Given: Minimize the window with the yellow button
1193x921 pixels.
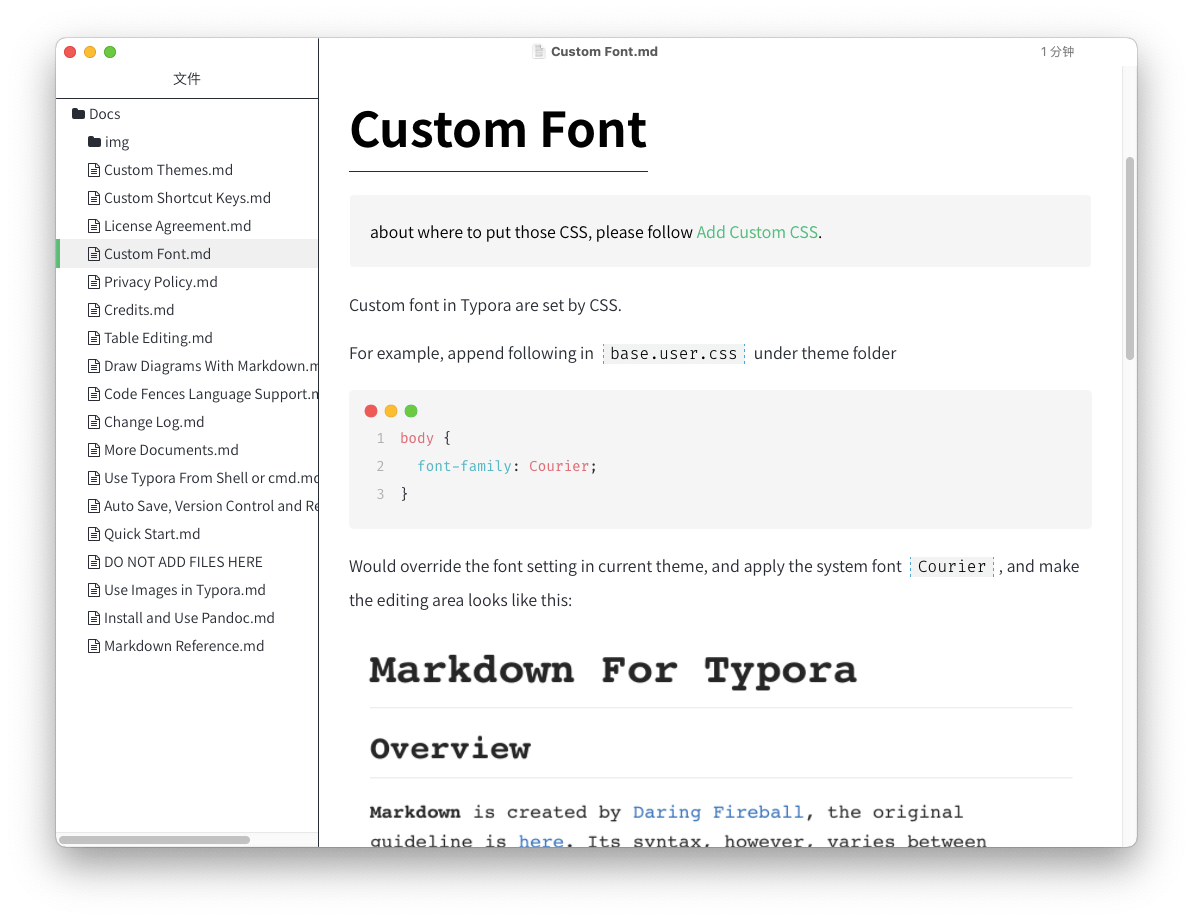Looking at the screenshot, I should coord(90,52).
